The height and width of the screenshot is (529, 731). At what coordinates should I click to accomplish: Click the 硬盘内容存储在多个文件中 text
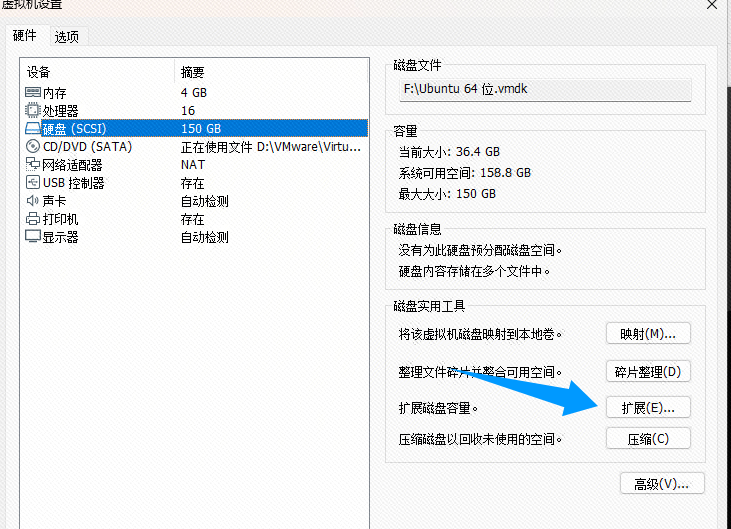click(474, 271)
